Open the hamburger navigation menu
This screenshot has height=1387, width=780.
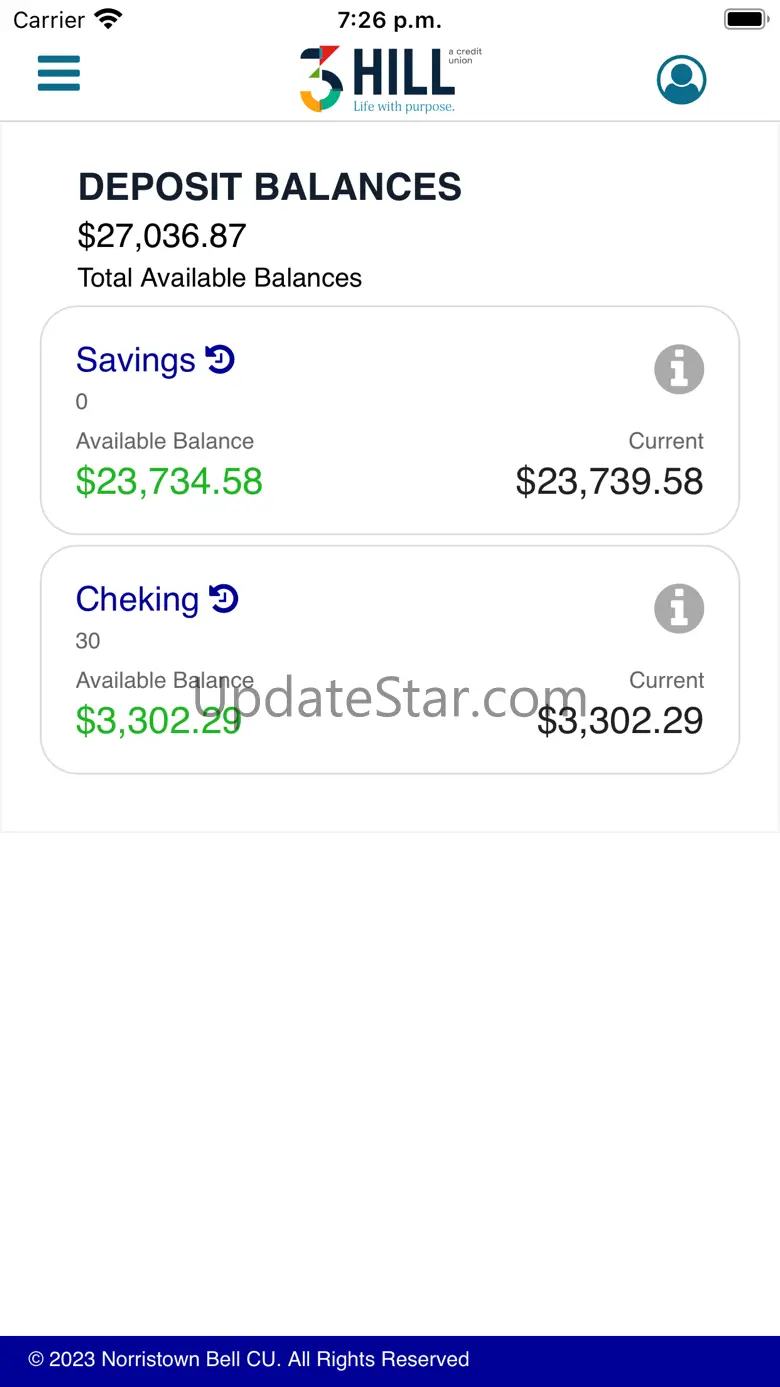59,74
